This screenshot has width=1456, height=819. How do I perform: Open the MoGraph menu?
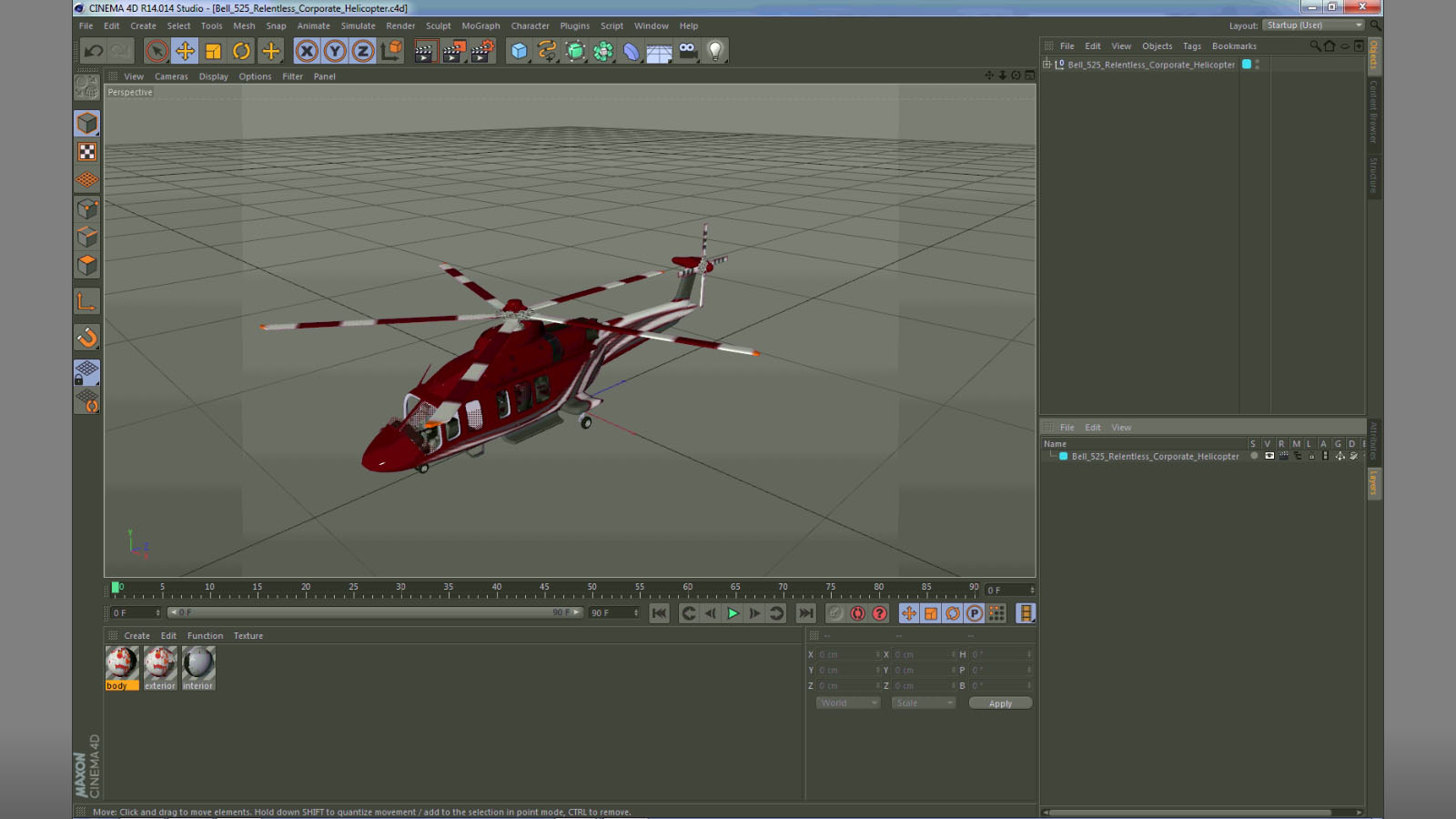[x=480, y=25]
